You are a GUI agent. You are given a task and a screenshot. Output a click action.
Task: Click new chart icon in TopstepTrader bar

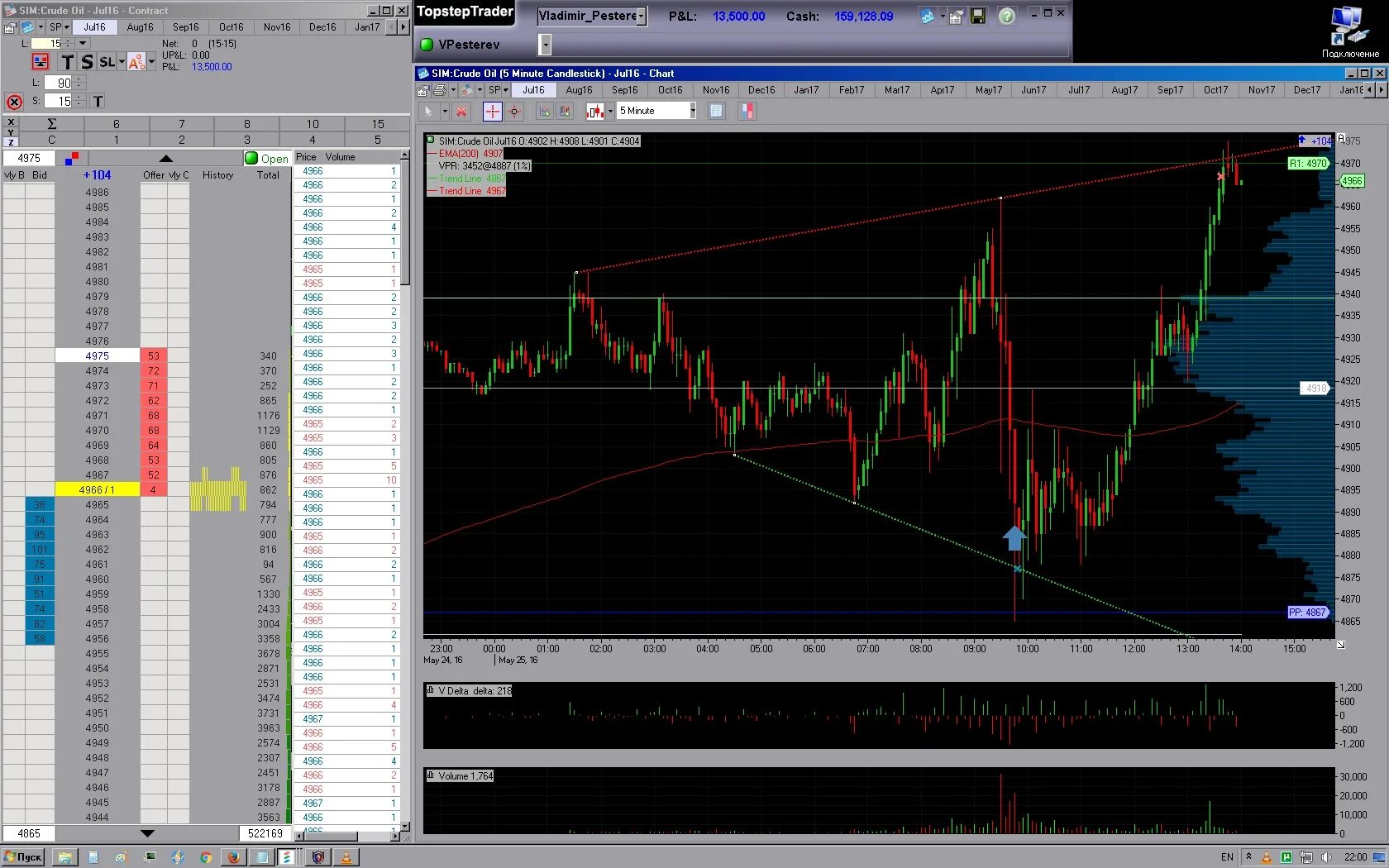coord(928,17)
